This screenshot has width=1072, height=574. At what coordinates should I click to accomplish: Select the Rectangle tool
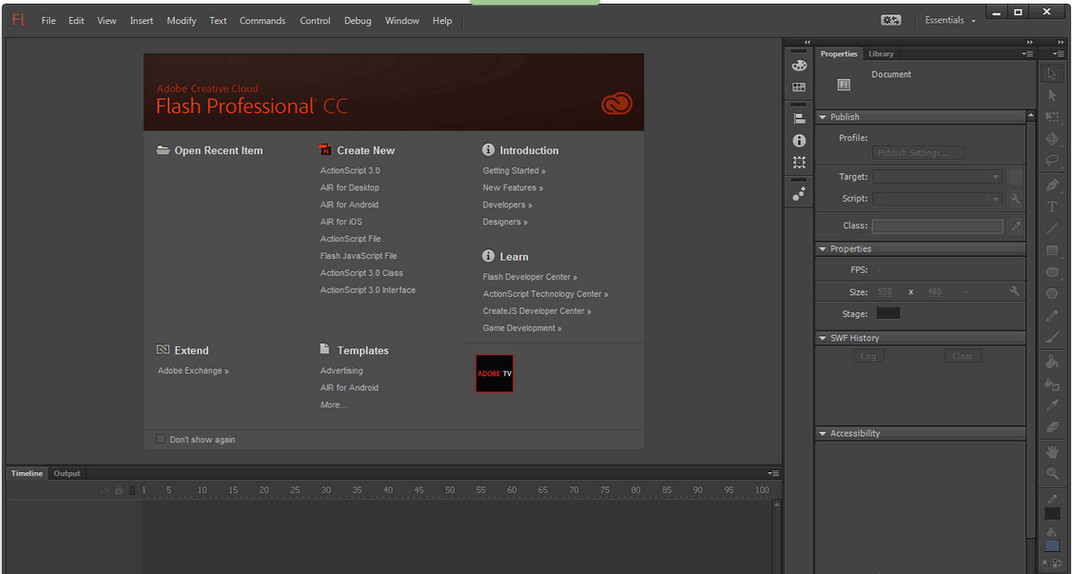coord(1052,250)
